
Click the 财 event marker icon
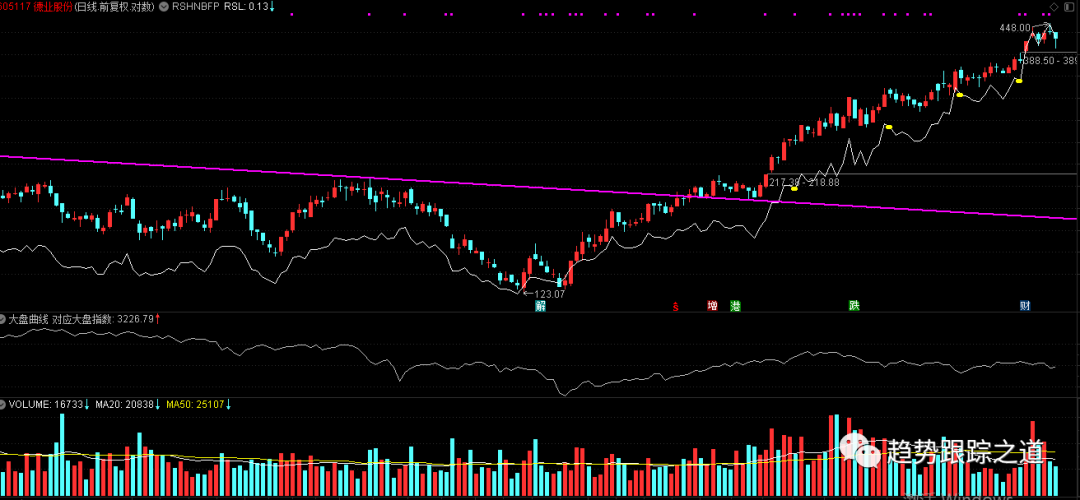click(1025, 305)
